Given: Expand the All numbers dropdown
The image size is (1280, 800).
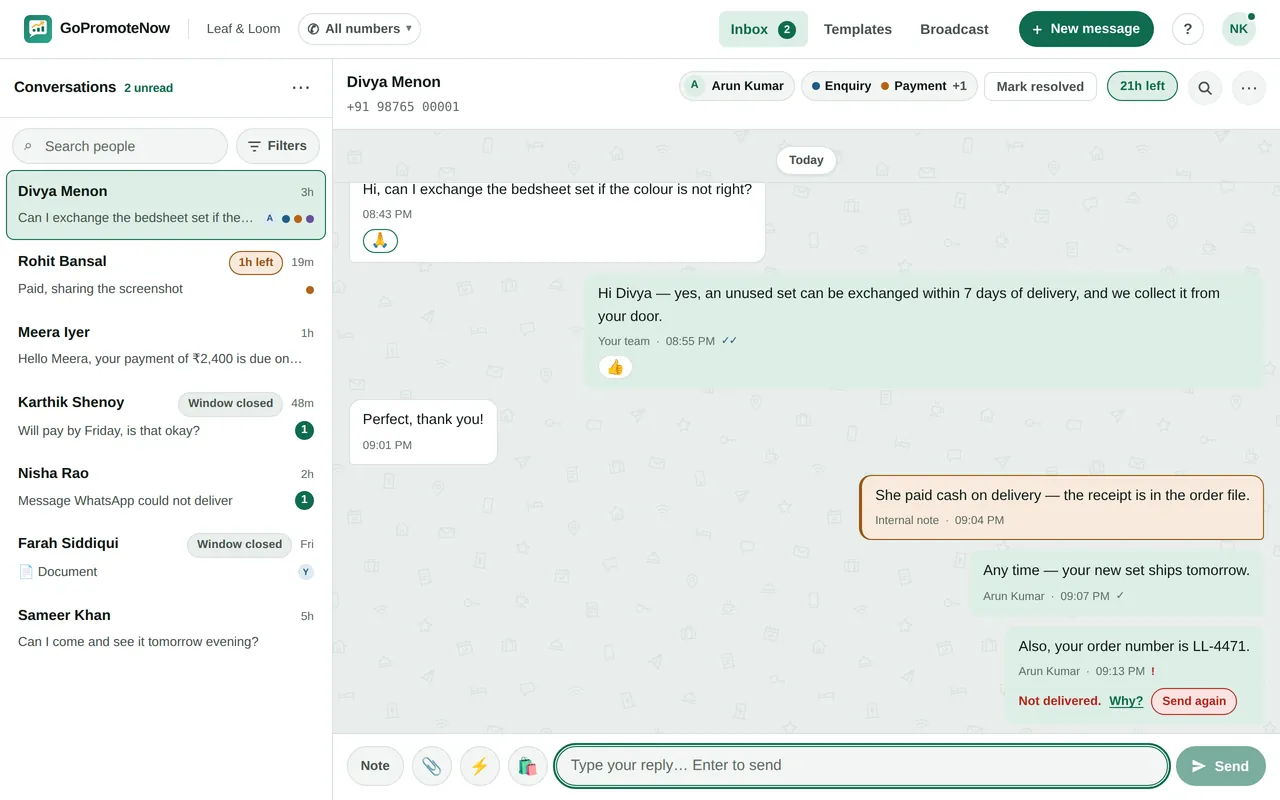Looking at the screenshot, I should [359, 29].
